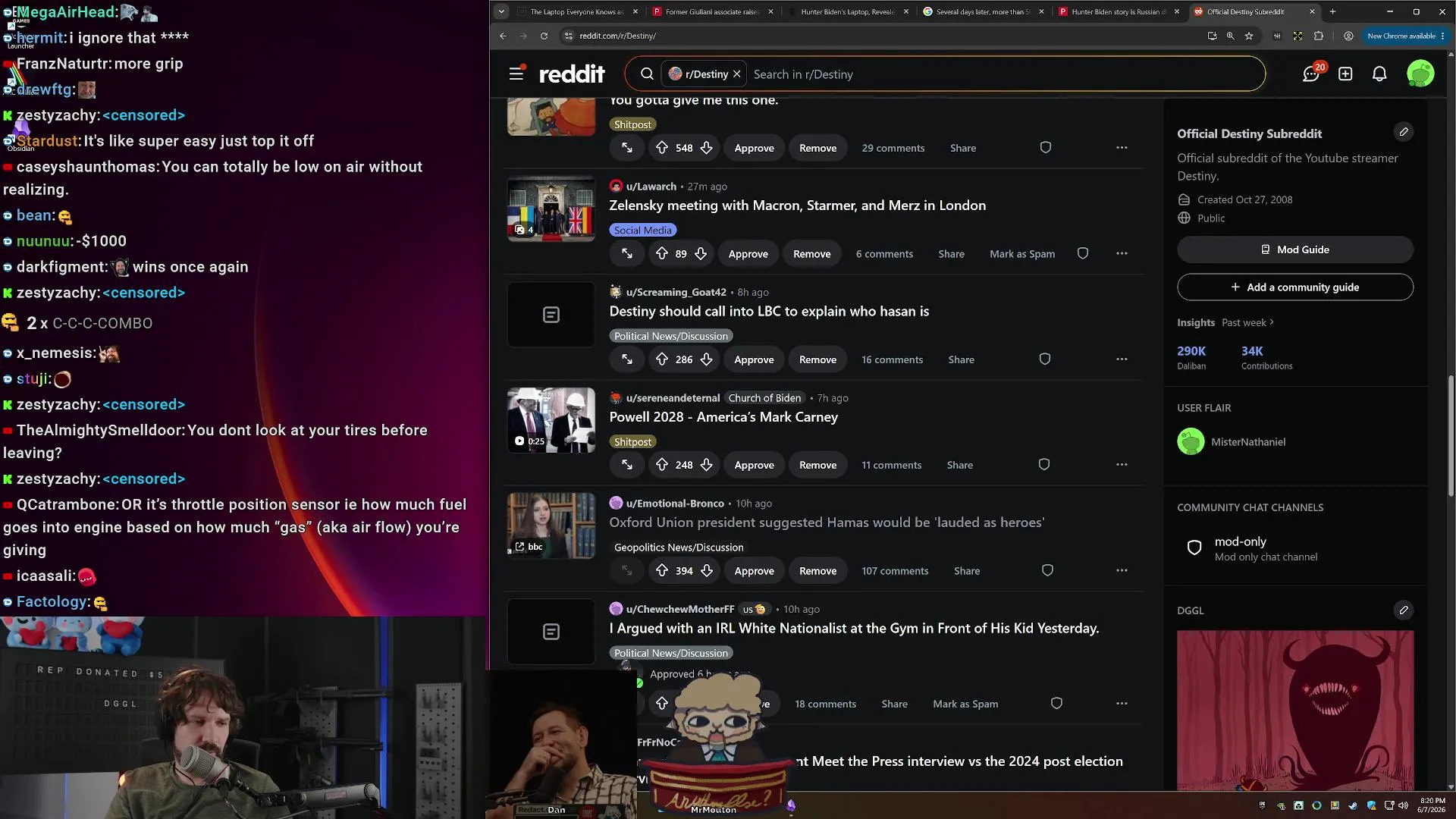Downvote the post with 286 votes
This screenshot has height=819, width=1456.
706,359
